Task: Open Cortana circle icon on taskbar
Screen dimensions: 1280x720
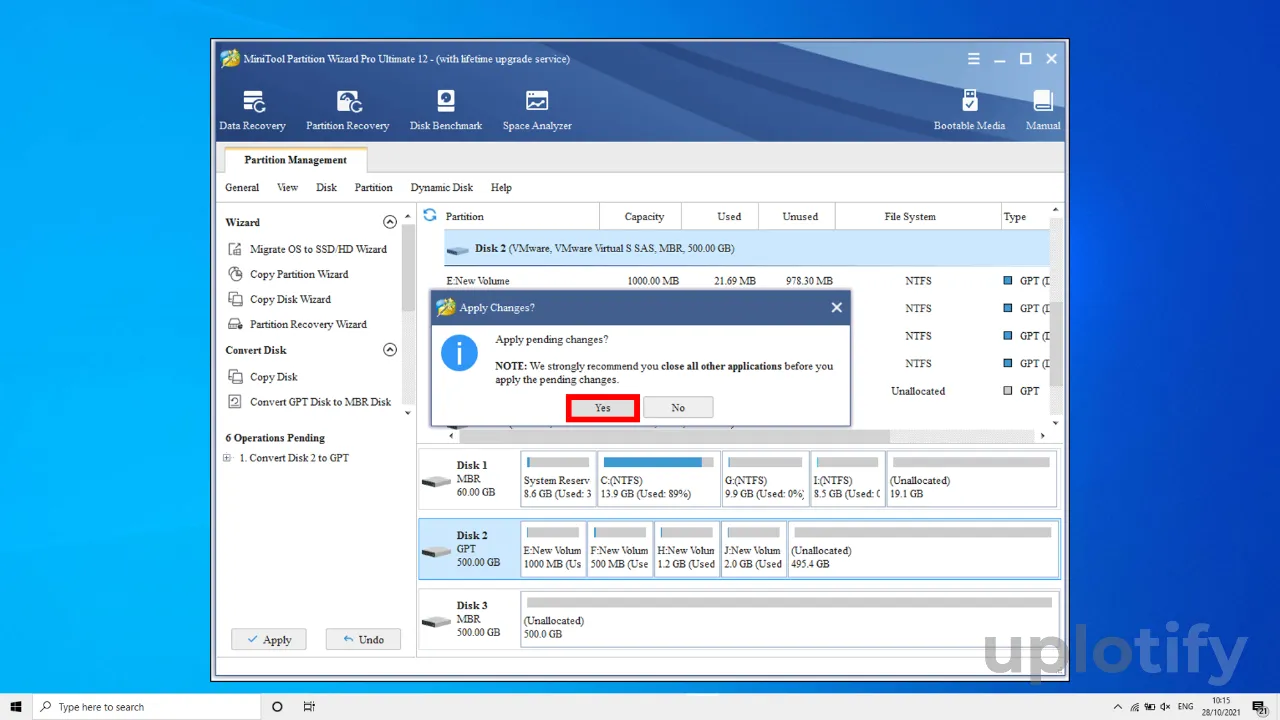Action: pyautogui.click(x=277, y=707)
